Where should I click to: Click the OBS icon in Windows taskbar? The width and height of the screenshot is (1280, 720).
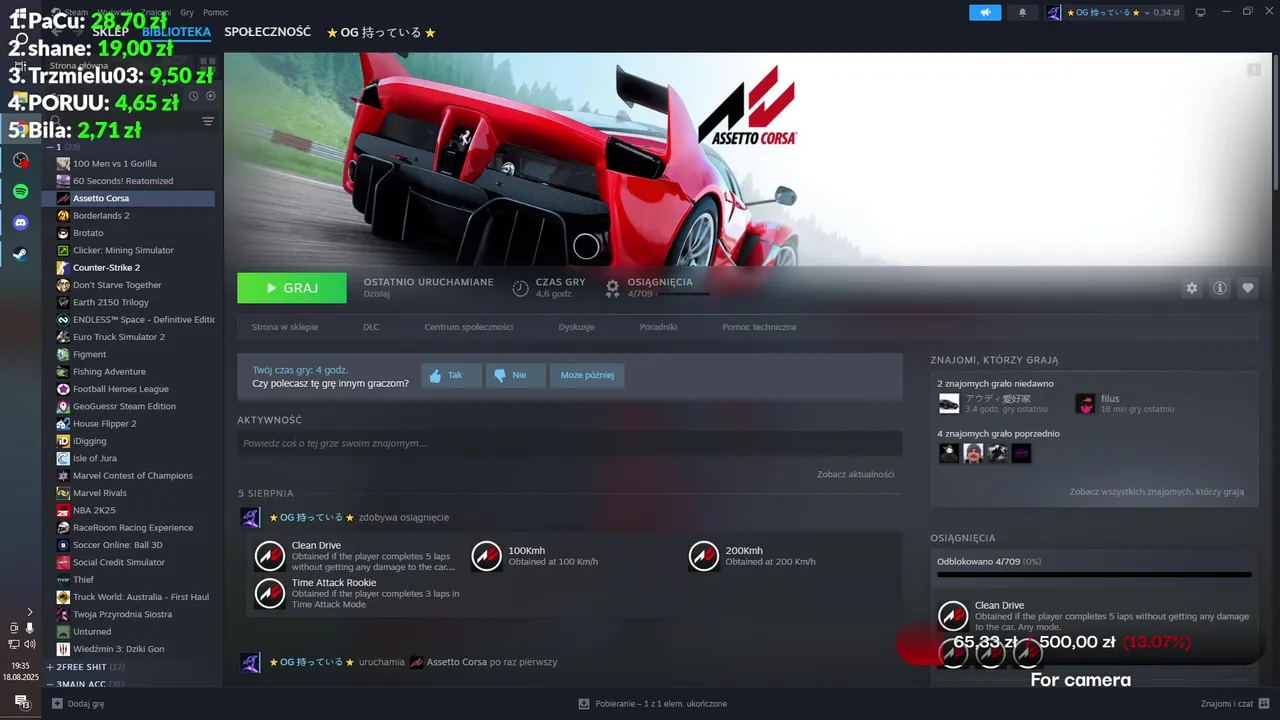(20, 160)
